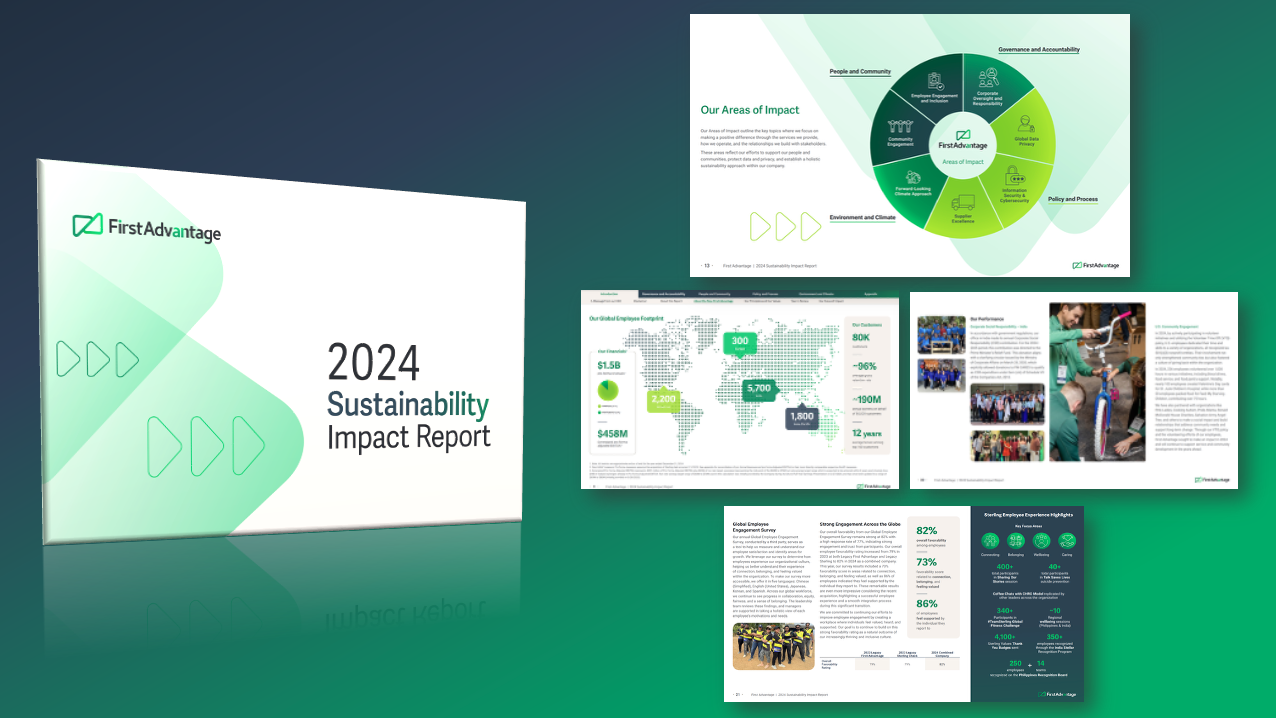
Task: Click Information Security & Cybersecurity padlock icon
Action: coord(1016,174)
